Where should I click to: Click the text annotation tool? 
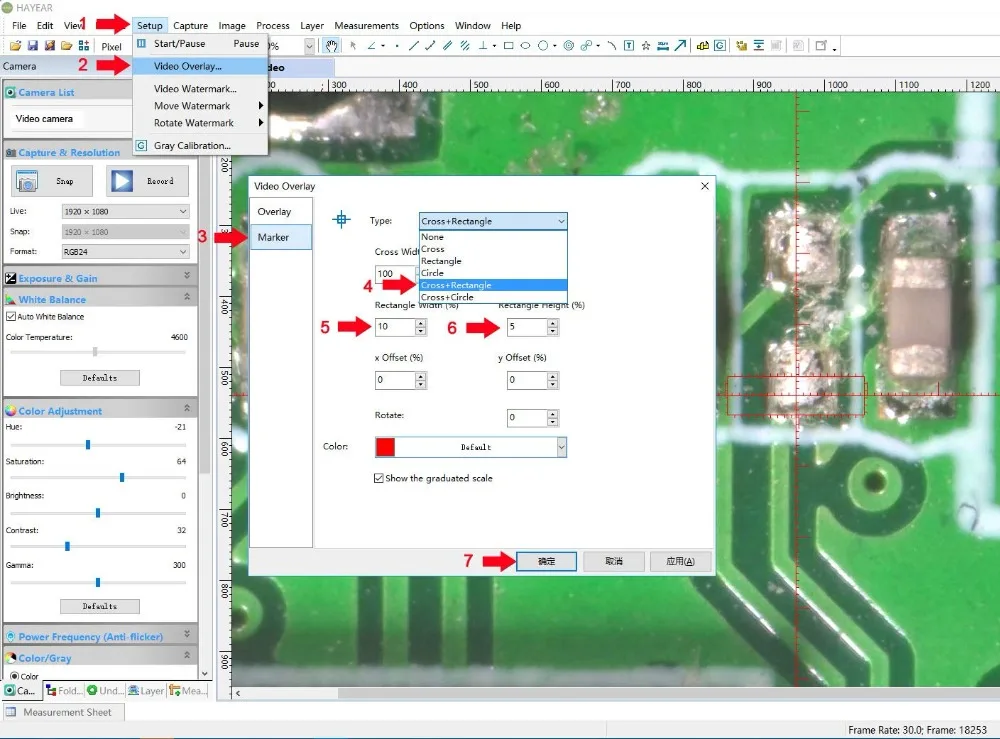[627, 46]
